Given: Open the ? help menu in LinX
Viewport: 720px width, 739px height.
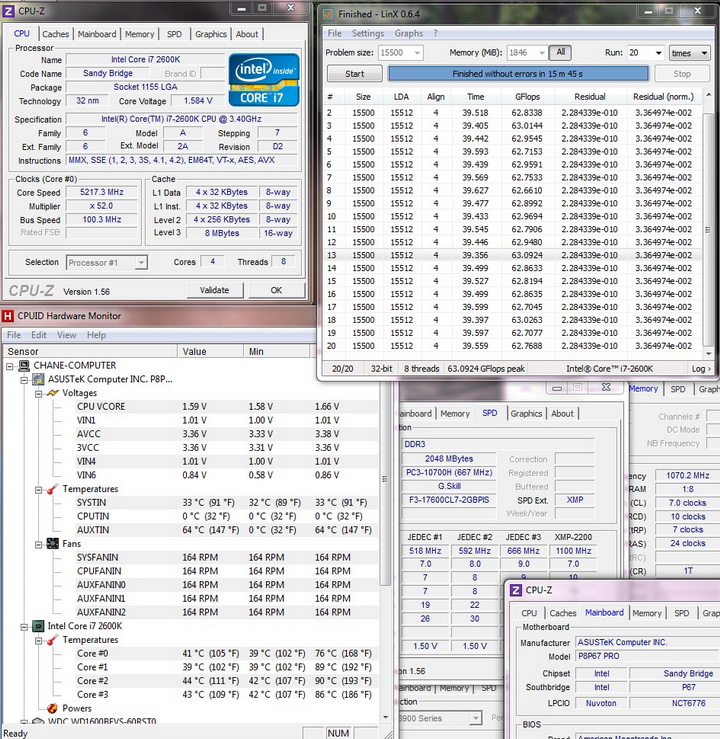Looking at the screenshot, I should tap(435, 33).
